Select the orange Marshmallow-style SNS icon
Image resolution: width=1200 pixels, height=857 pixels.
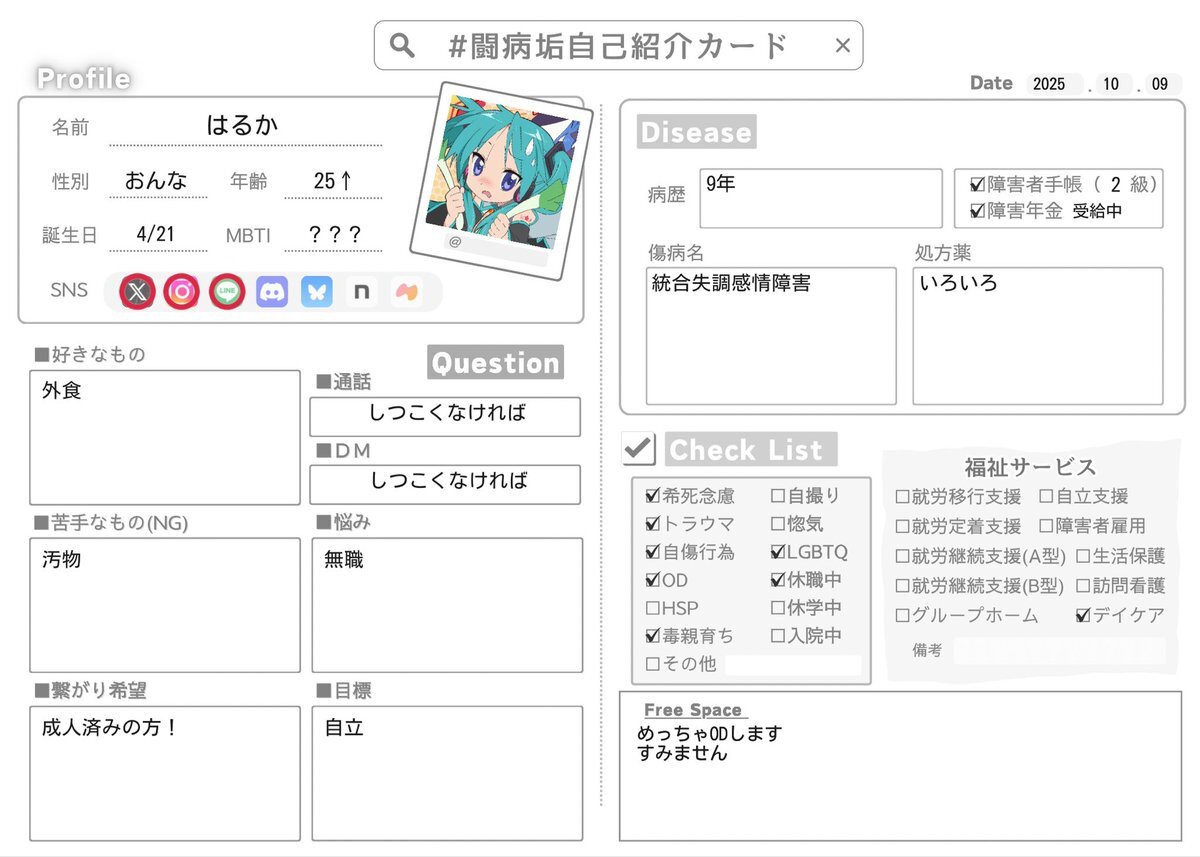point(406,292)
